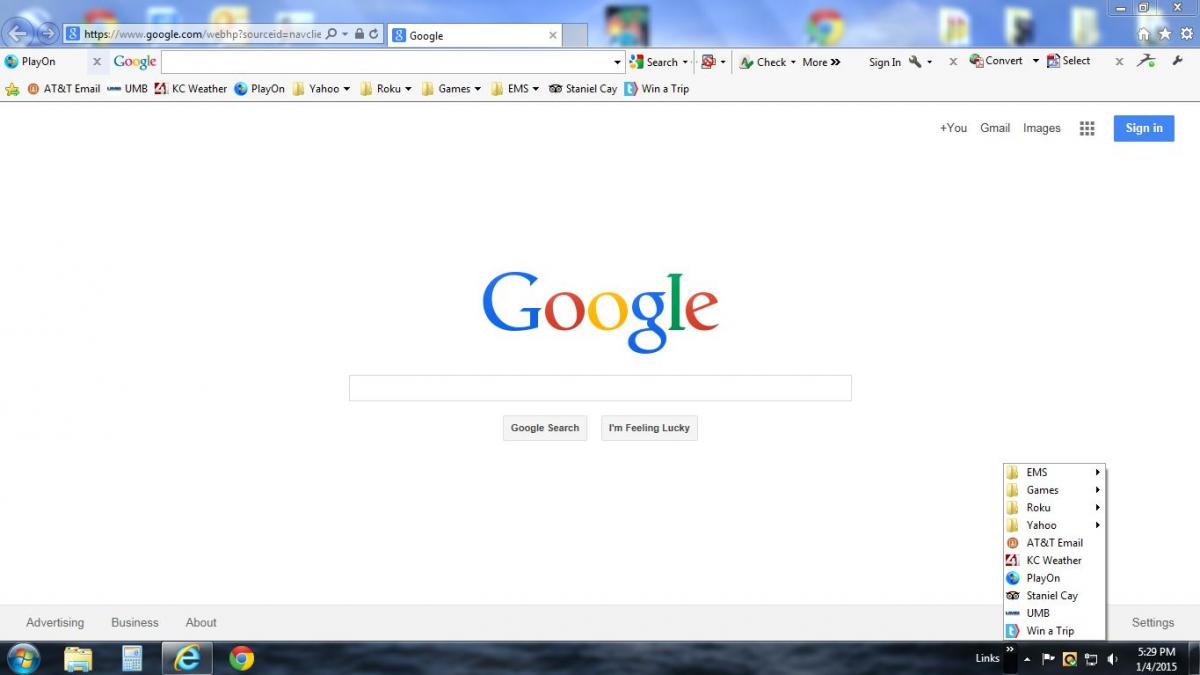Viewport: 1200px width, 675px height.
Task: Expand the Roku folder on the favorites bar
Action: [x=387, y=89]
